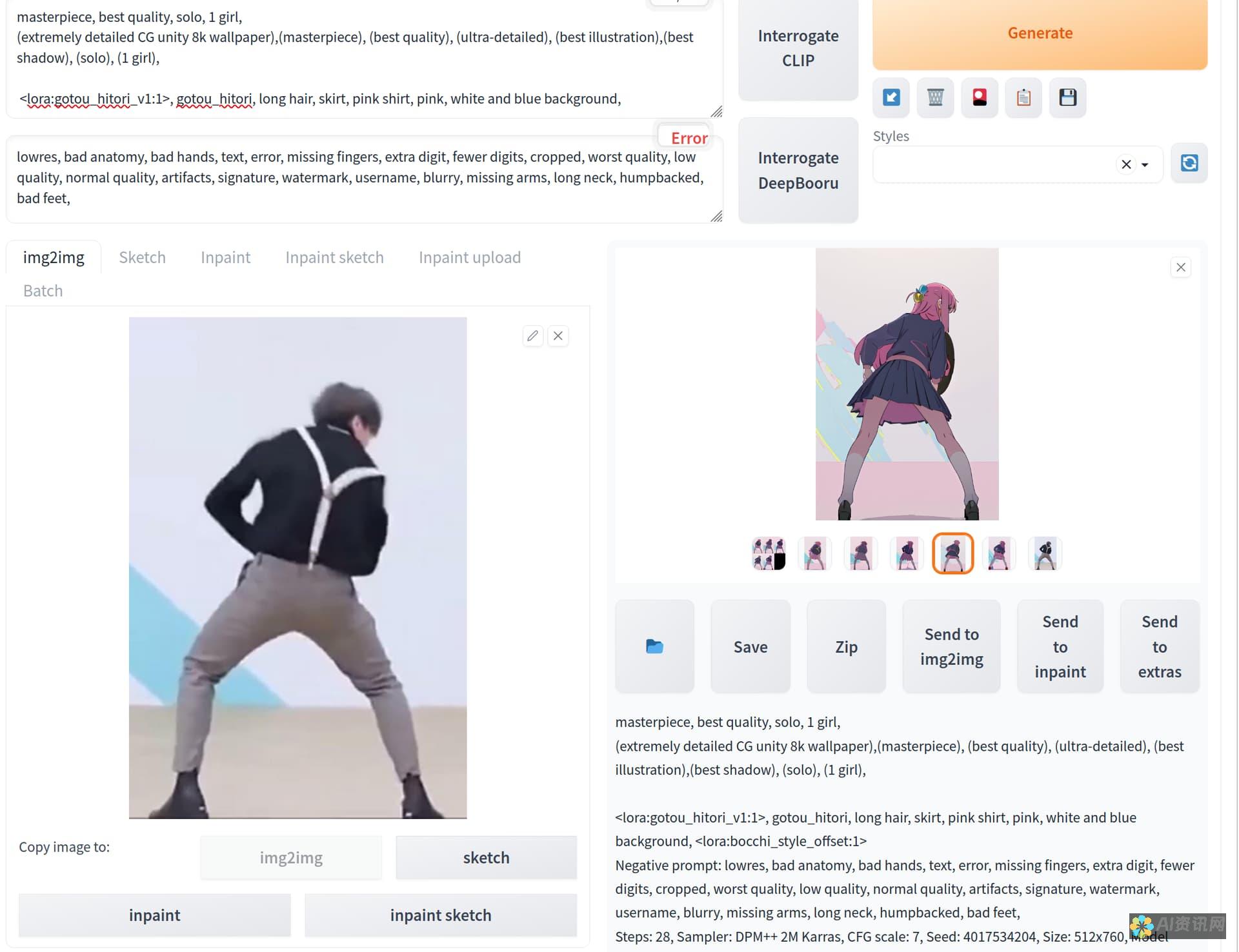Click the Send to img2img button
The image size is (1239, 952).
(x=951, y=646)
